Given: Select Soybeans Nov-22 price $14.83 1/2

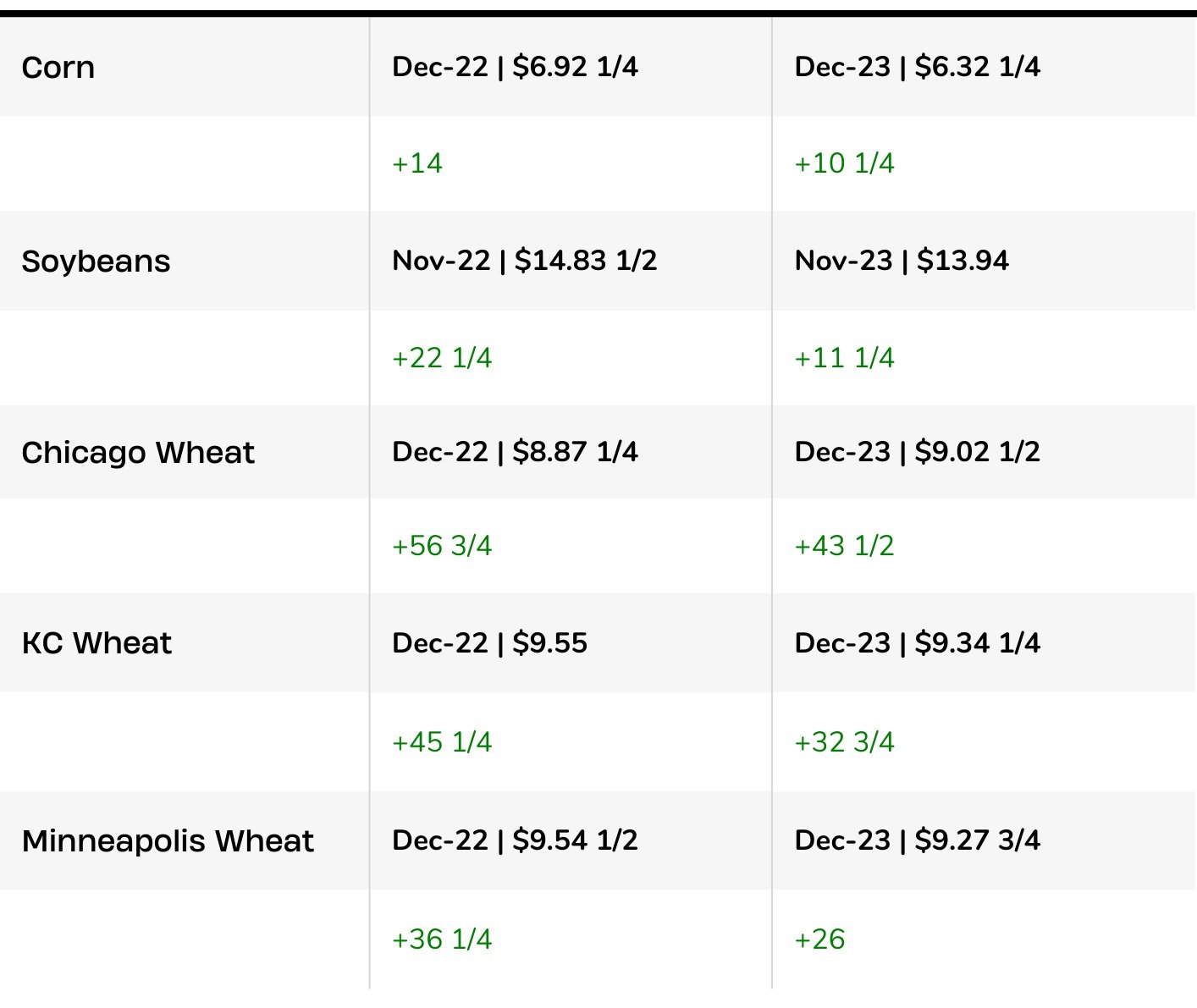Looking at the screenshot, I should [525, 261].
